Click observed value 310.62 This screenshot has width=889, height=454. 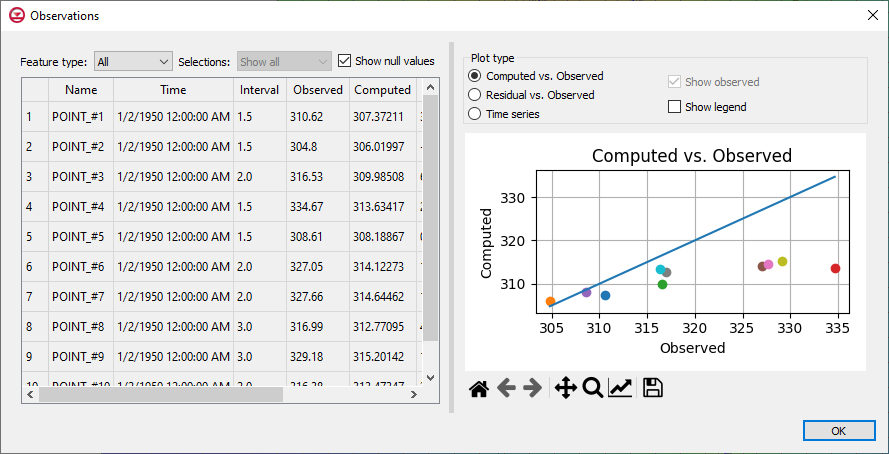tap(318, 117)
